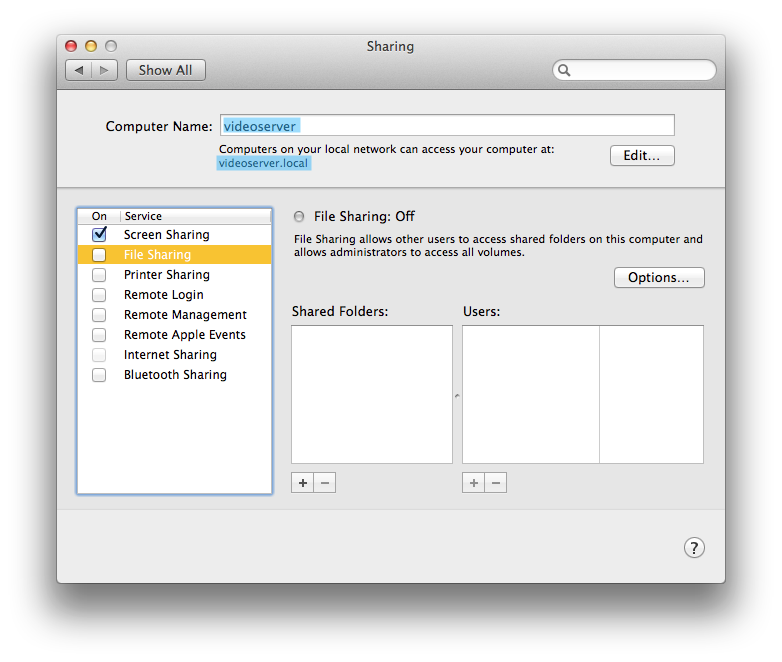
Task: Click the Show All button
Action: [x=166, y=70]
